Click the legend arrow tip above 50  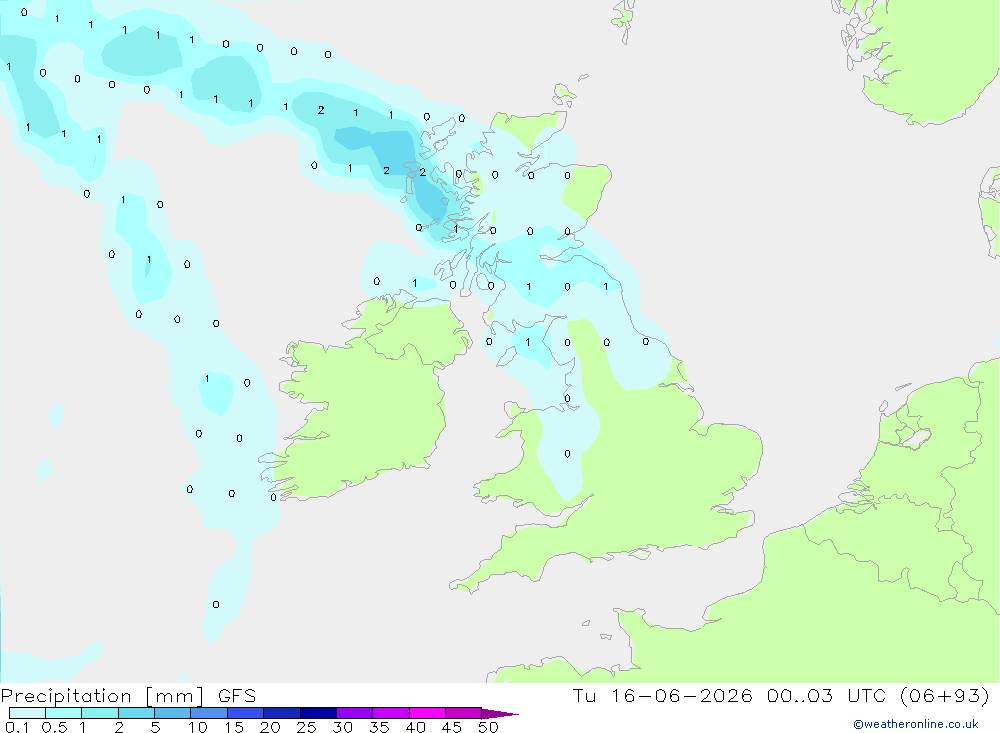500,714
